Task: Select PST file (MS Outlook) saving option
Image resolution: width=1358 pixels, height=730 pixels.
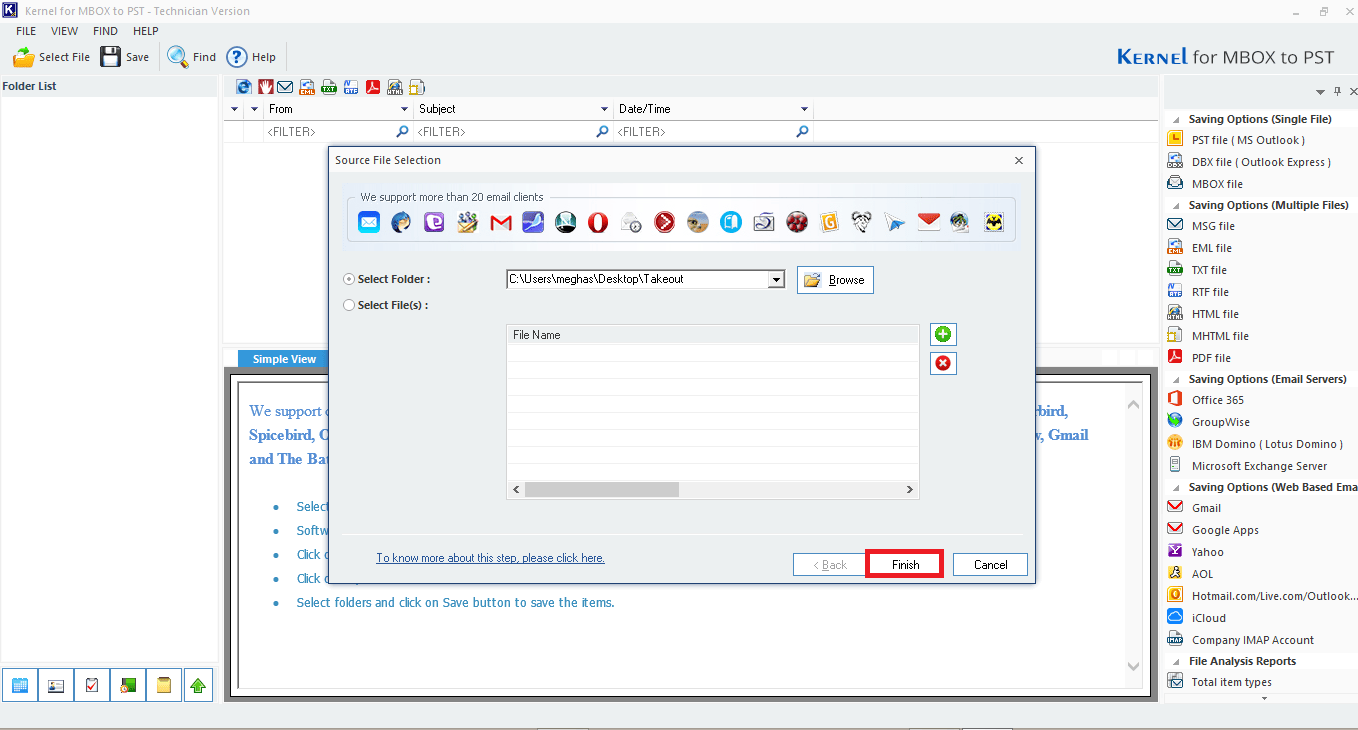Action: pos(1236,140)
